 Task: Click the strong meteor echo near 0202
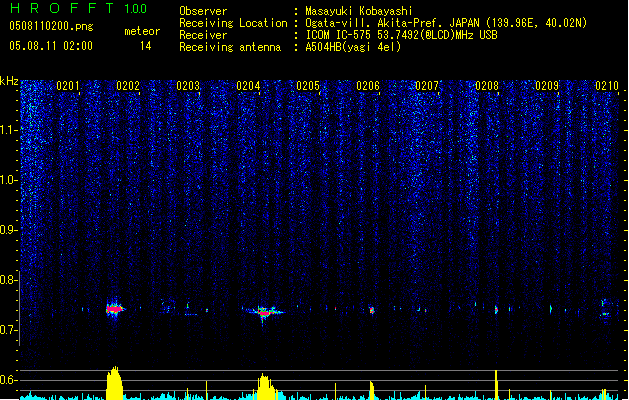click(115, 309)
